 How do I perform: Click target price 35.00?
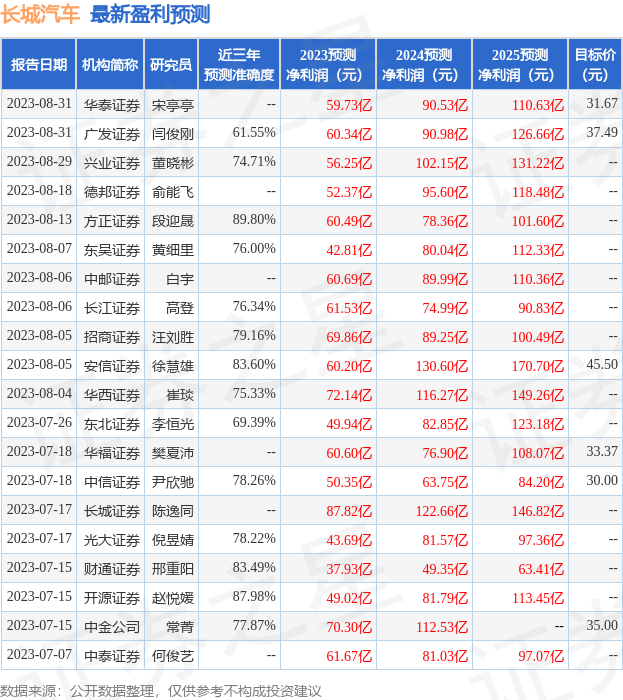click(x=602, y=626)
